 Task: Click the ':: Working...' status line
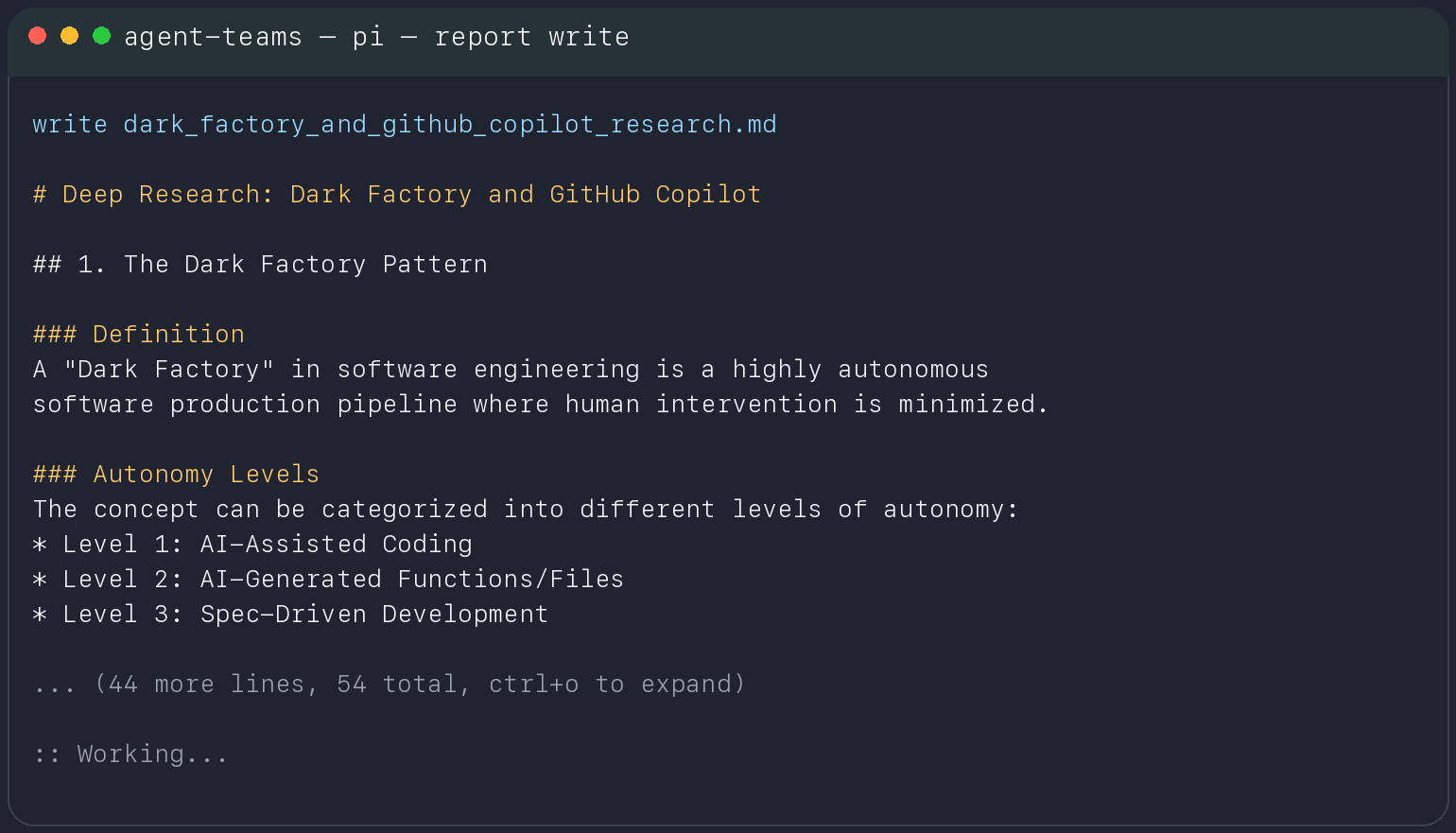tap(132, 754)
